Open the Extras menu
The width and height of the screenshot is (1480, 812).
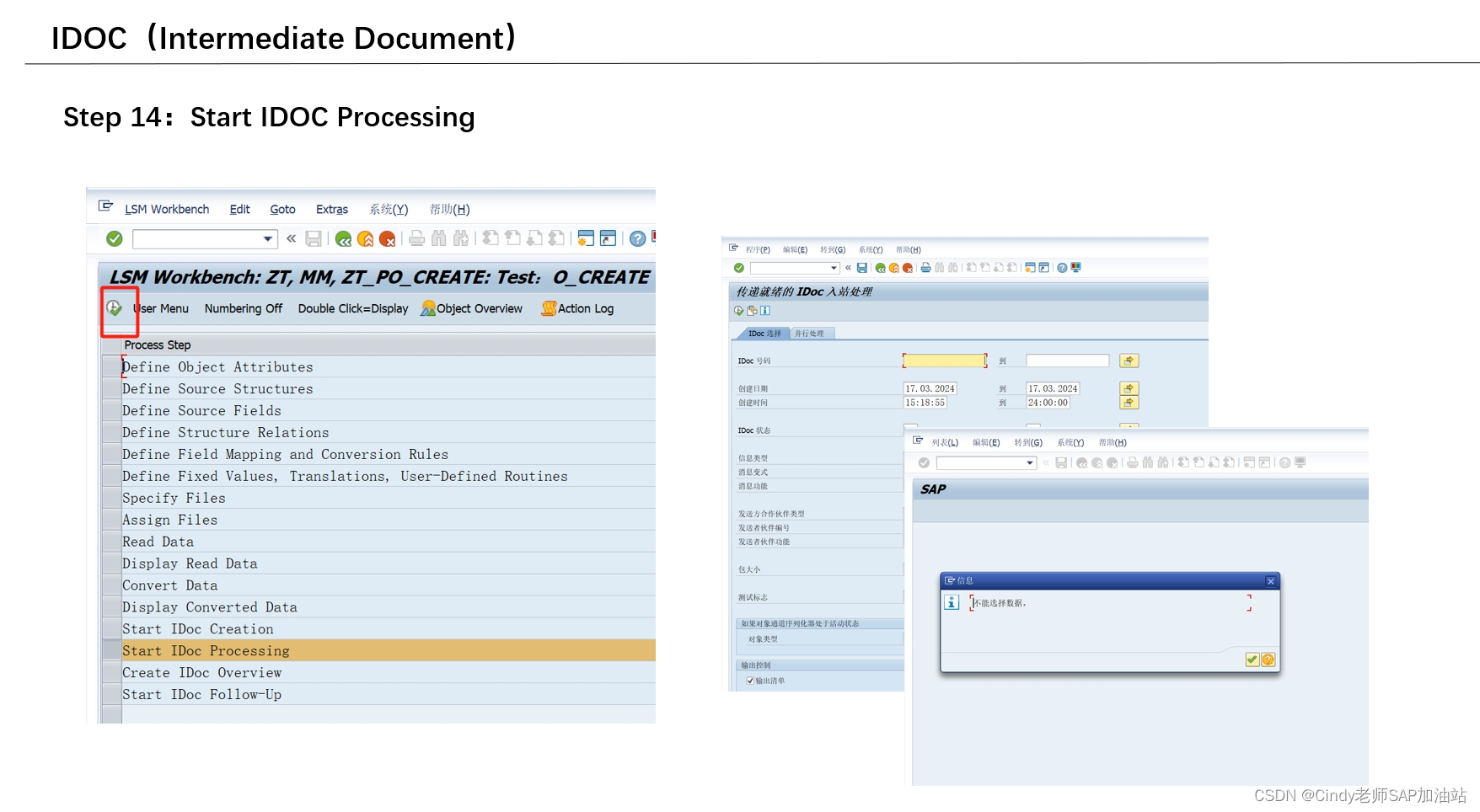[x=332, y=210]
